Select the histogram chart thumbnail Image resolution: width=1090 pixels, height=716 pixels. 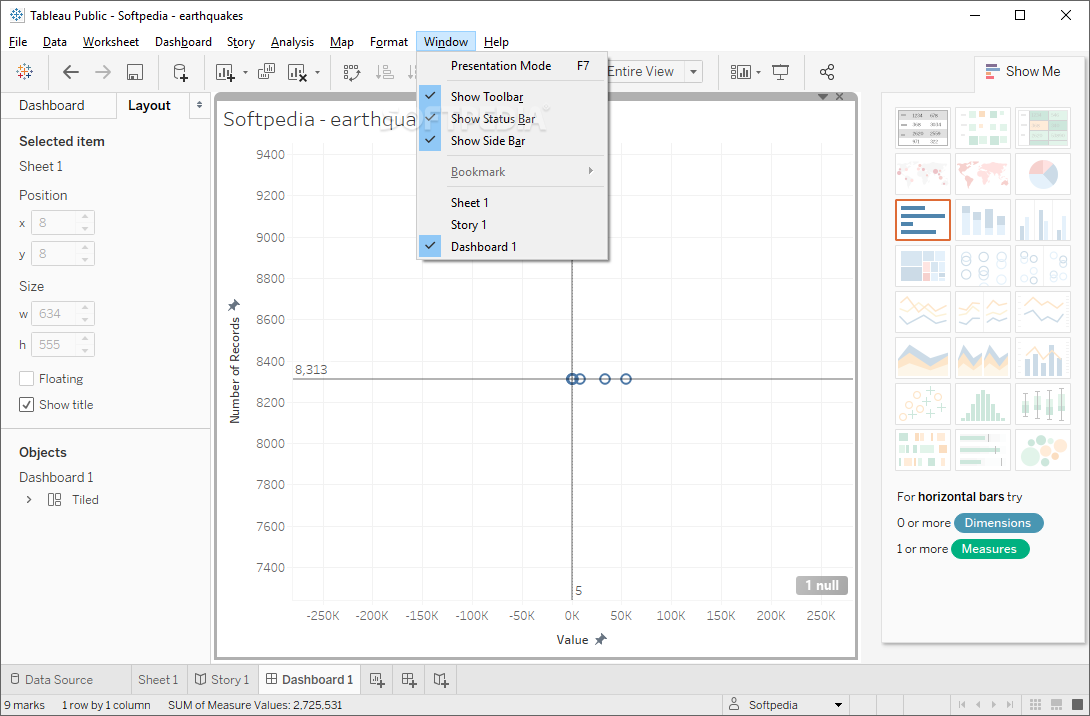[x=983, y=403]
